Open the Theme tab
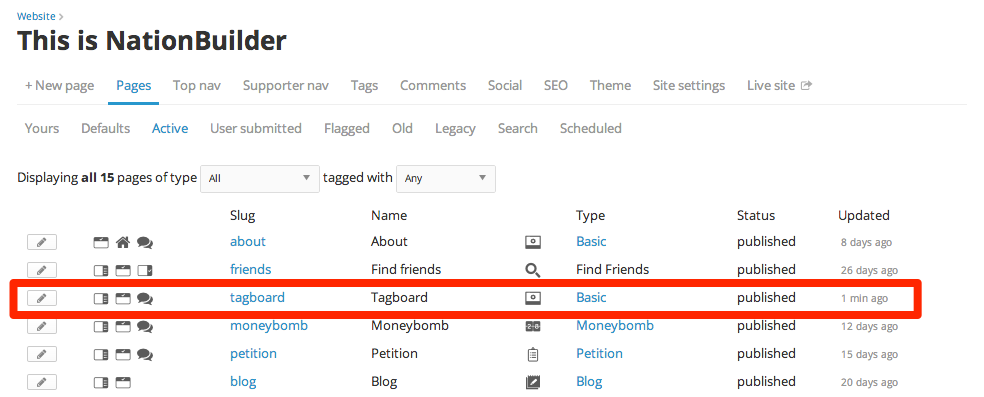The width and height of the screenshot is (984, 397). pos(610,85)
